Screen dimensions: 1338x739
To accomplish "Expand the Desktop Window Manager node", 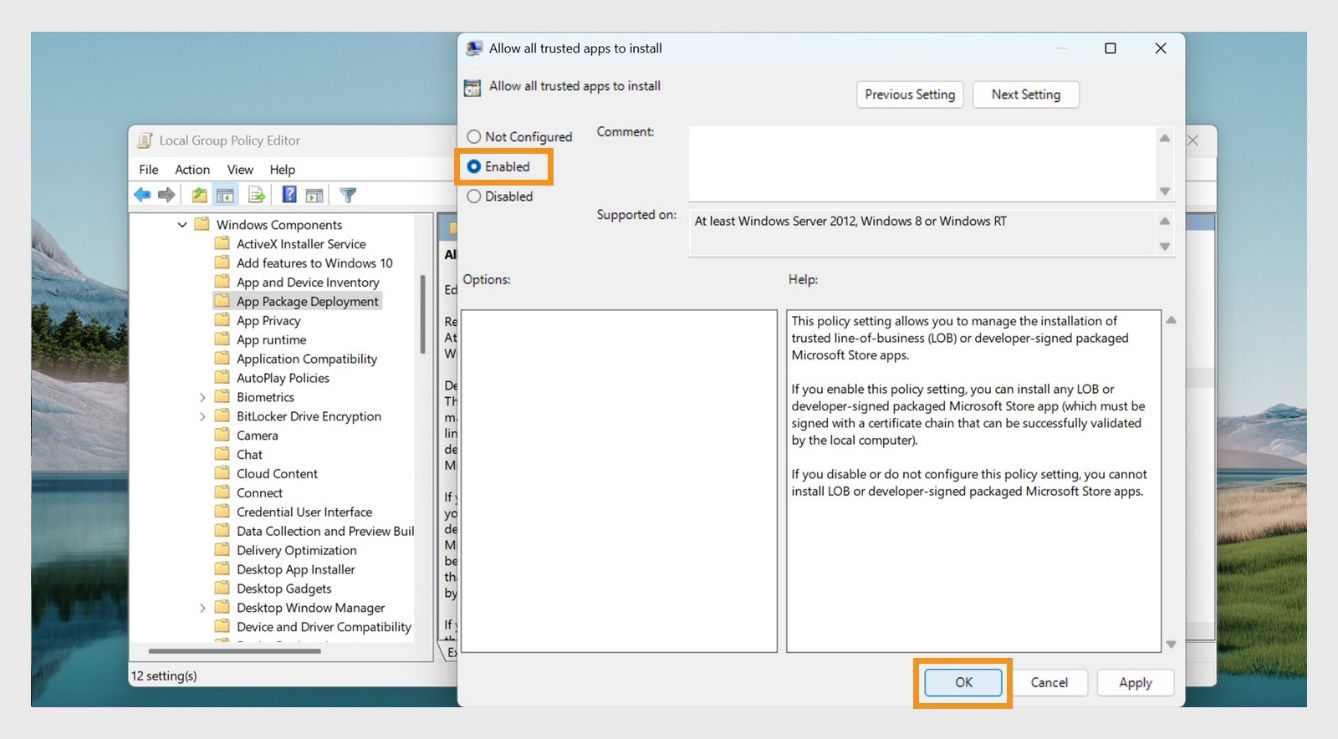I will tap(203, 608).
